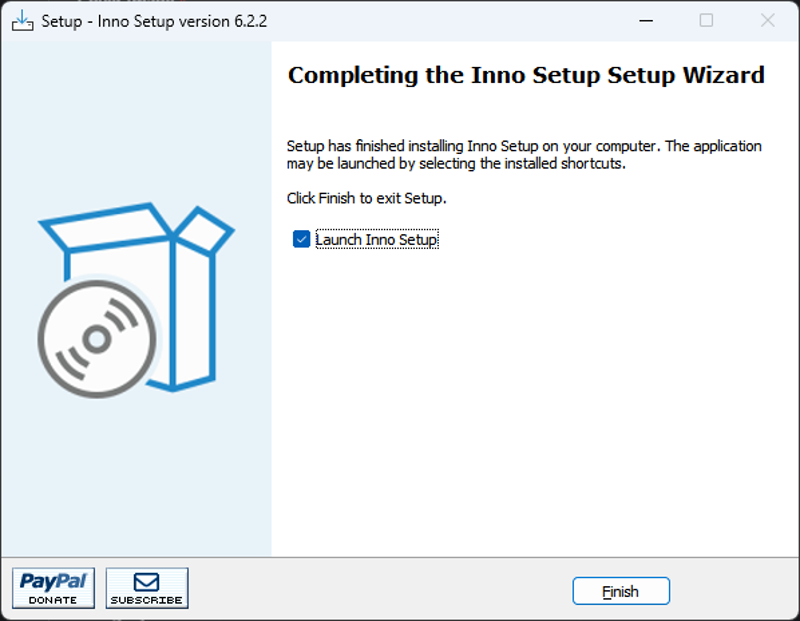The width and height of the screenshot is (800, 621).
Task: Click the DONATE caption under PayPal
Action: (x=53, y=600)
